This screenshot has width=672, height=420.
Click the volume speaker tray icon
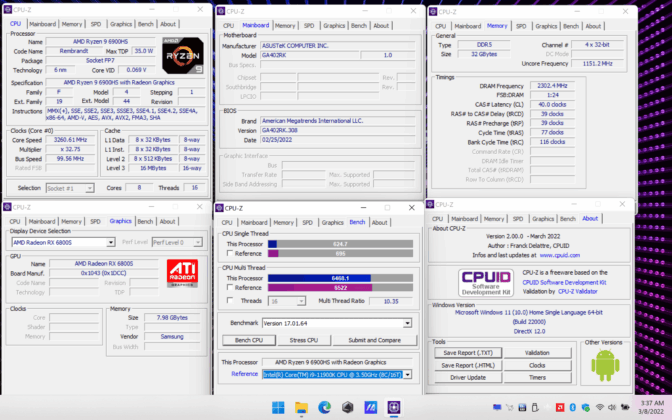612,407
